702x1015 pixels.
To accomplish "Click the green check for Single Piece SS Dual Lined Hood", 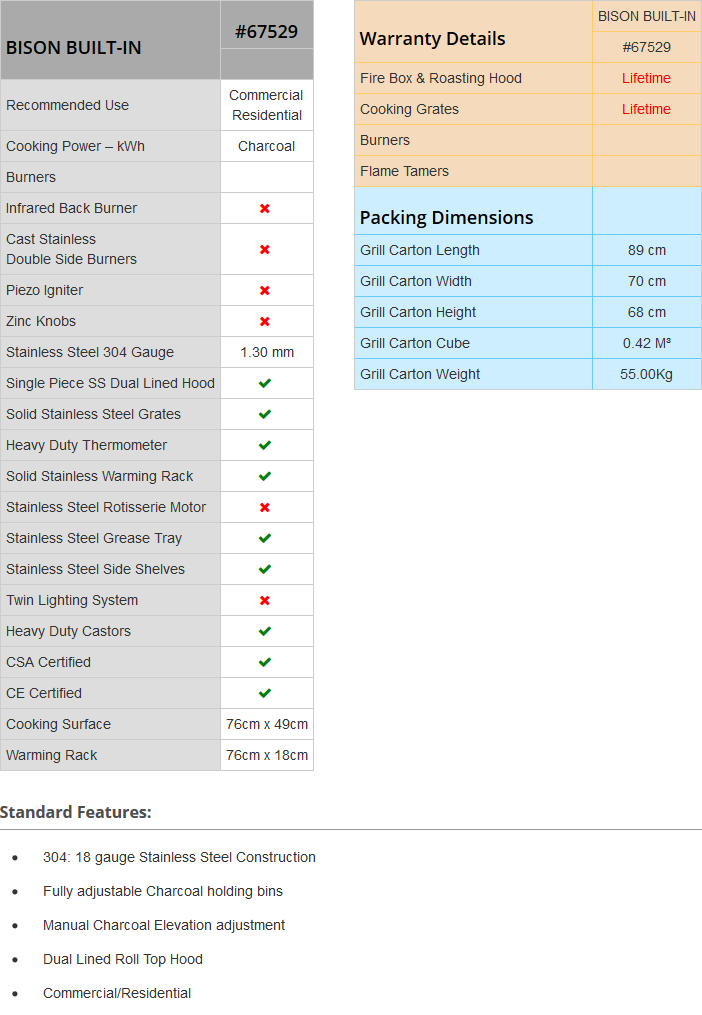I will pyautogui.click(x=264, y=383).
